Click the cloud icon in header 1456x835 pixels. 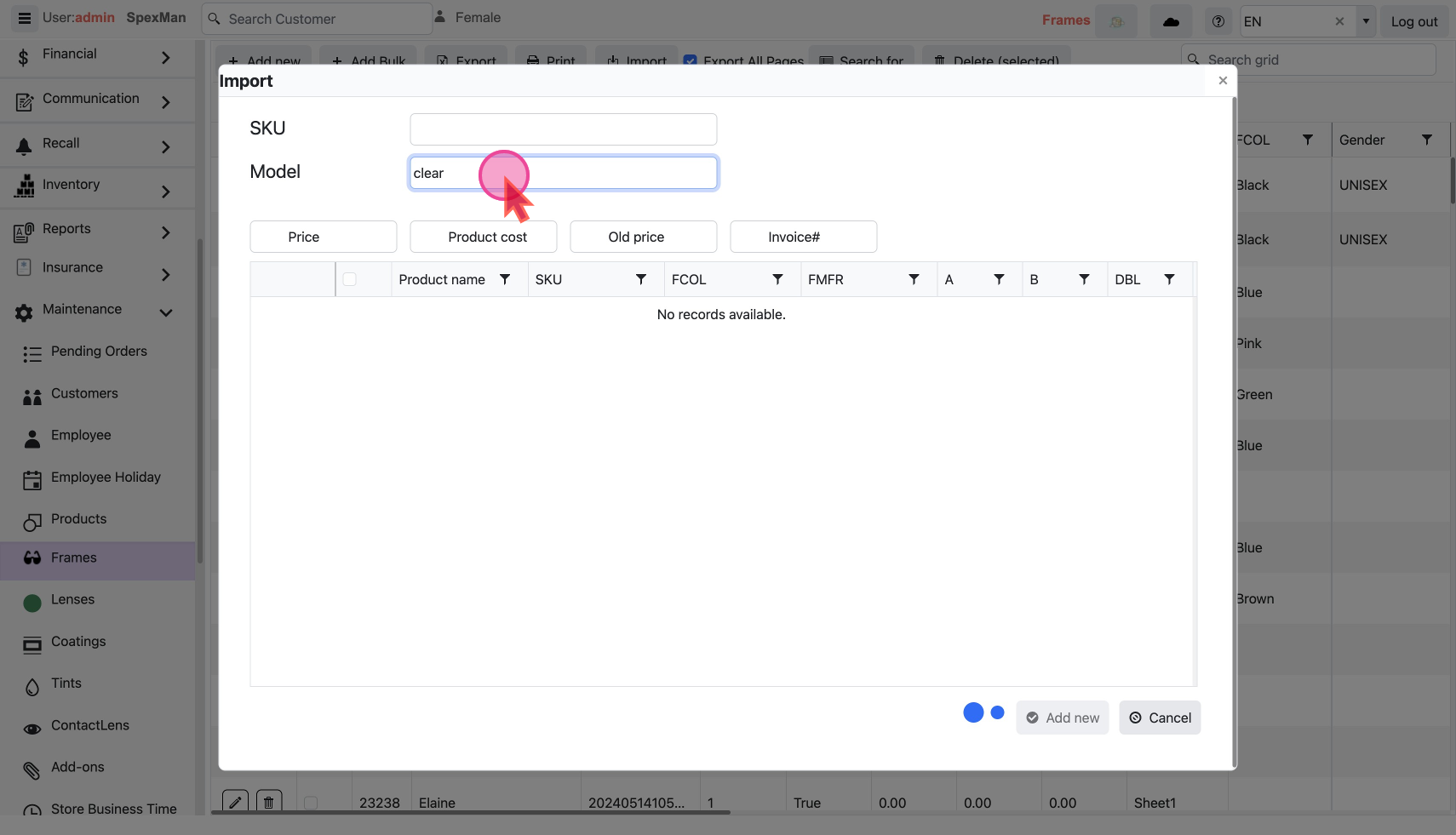click(1171, 21)
